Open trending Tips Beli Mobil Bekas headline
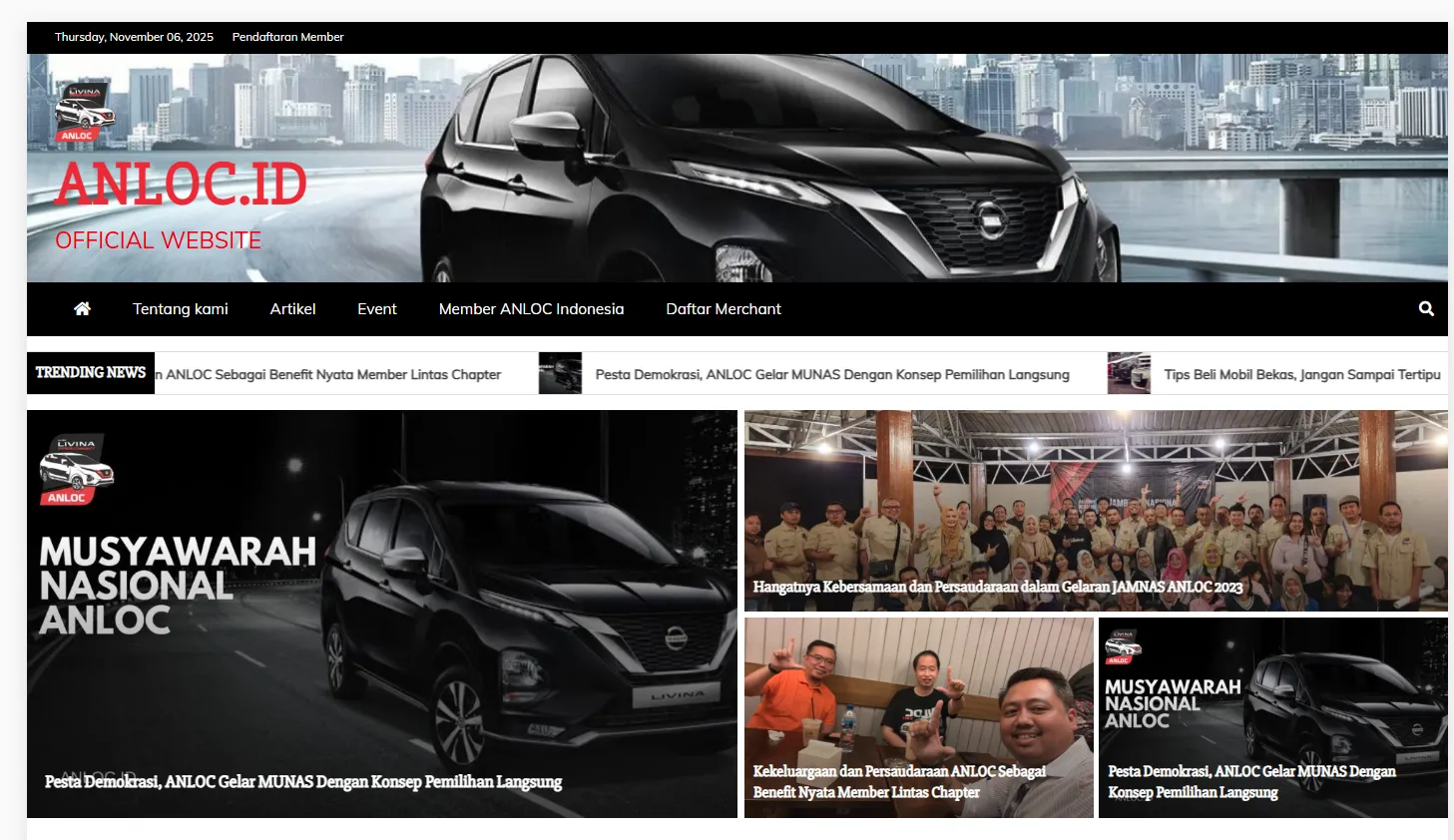This screenshot has height=840, width=1454. (x=1301, y=375)
